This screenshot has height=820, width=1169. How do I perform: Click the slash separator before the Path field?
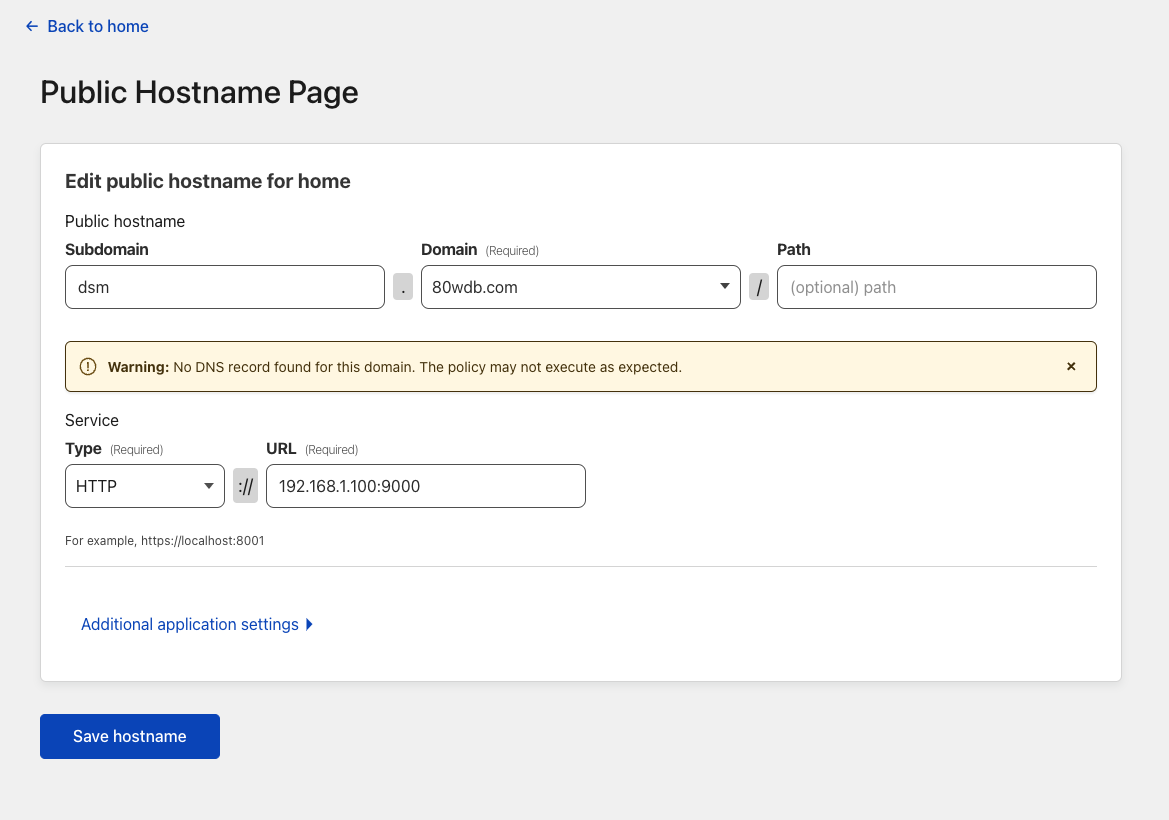(x=759, y=287)
